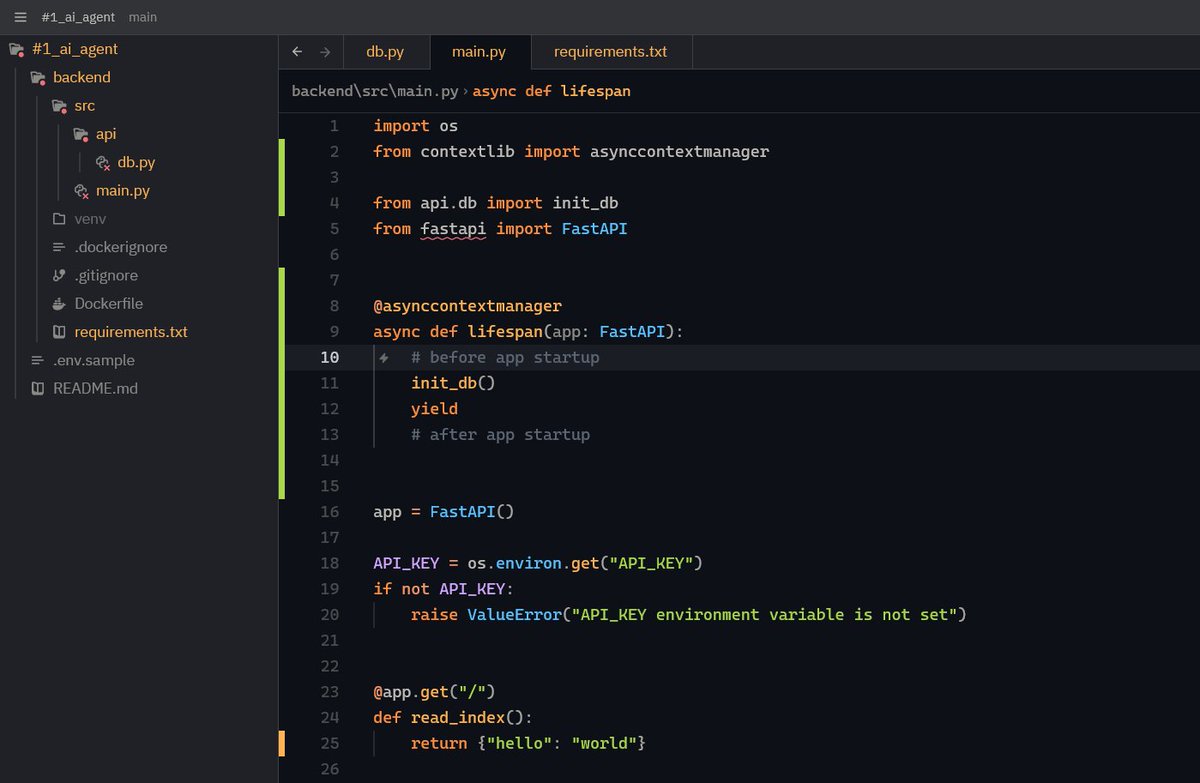
Task: Click app = FastAPI() on line 16
Action: (443, 512)
